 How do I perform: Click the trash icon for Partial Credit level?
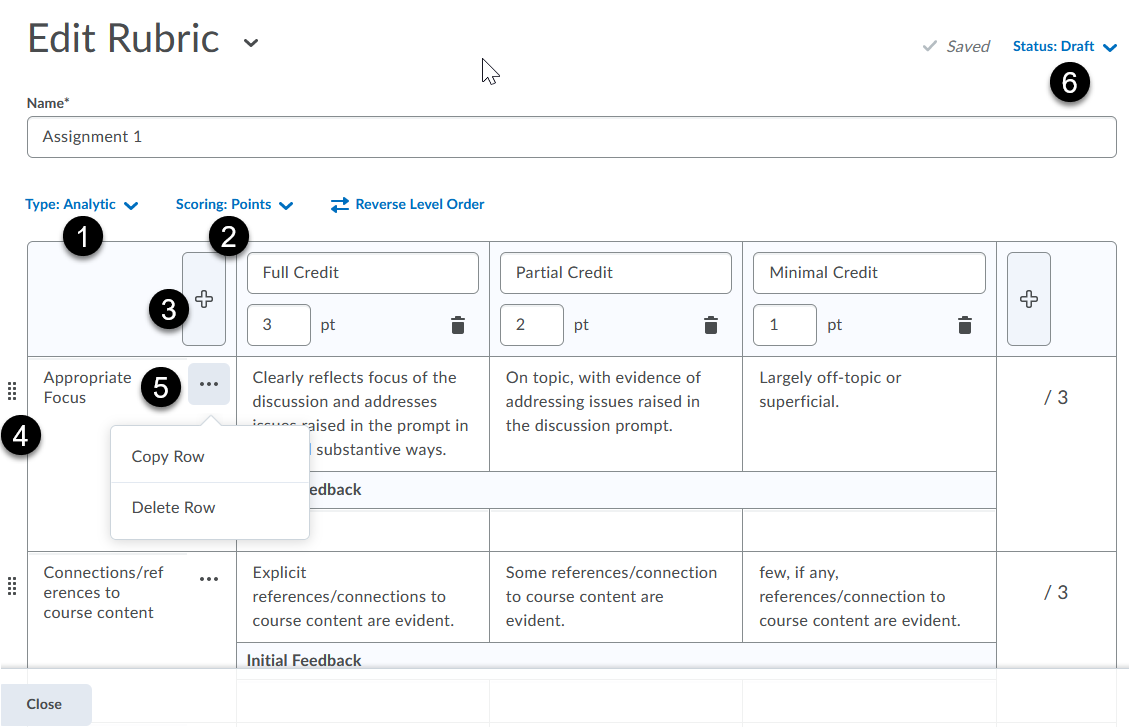click(x=710, y=325)
